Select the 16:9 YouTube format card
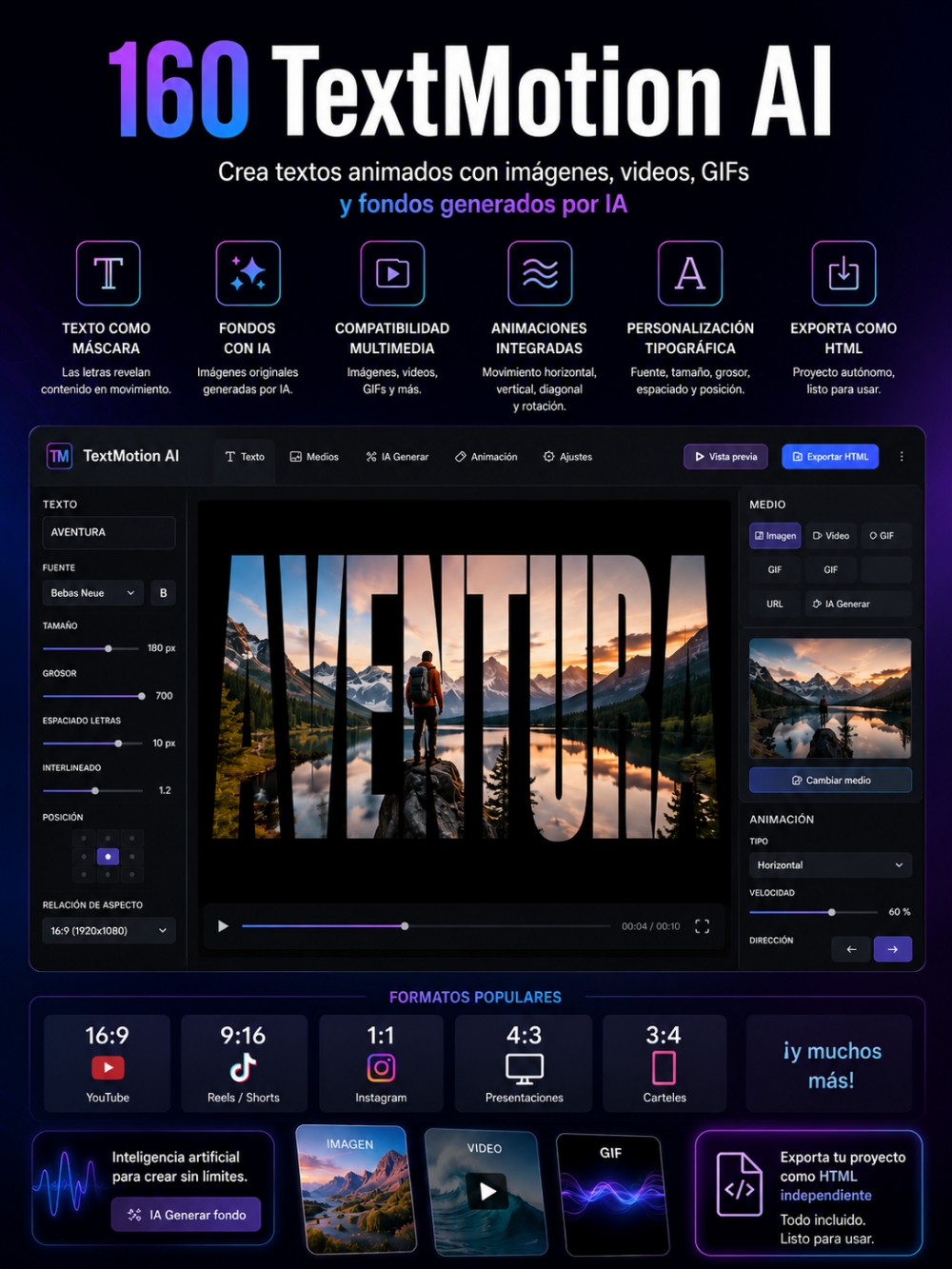Image resolution: width=952 pixels, height=1269 pixels. (108, 1063)
